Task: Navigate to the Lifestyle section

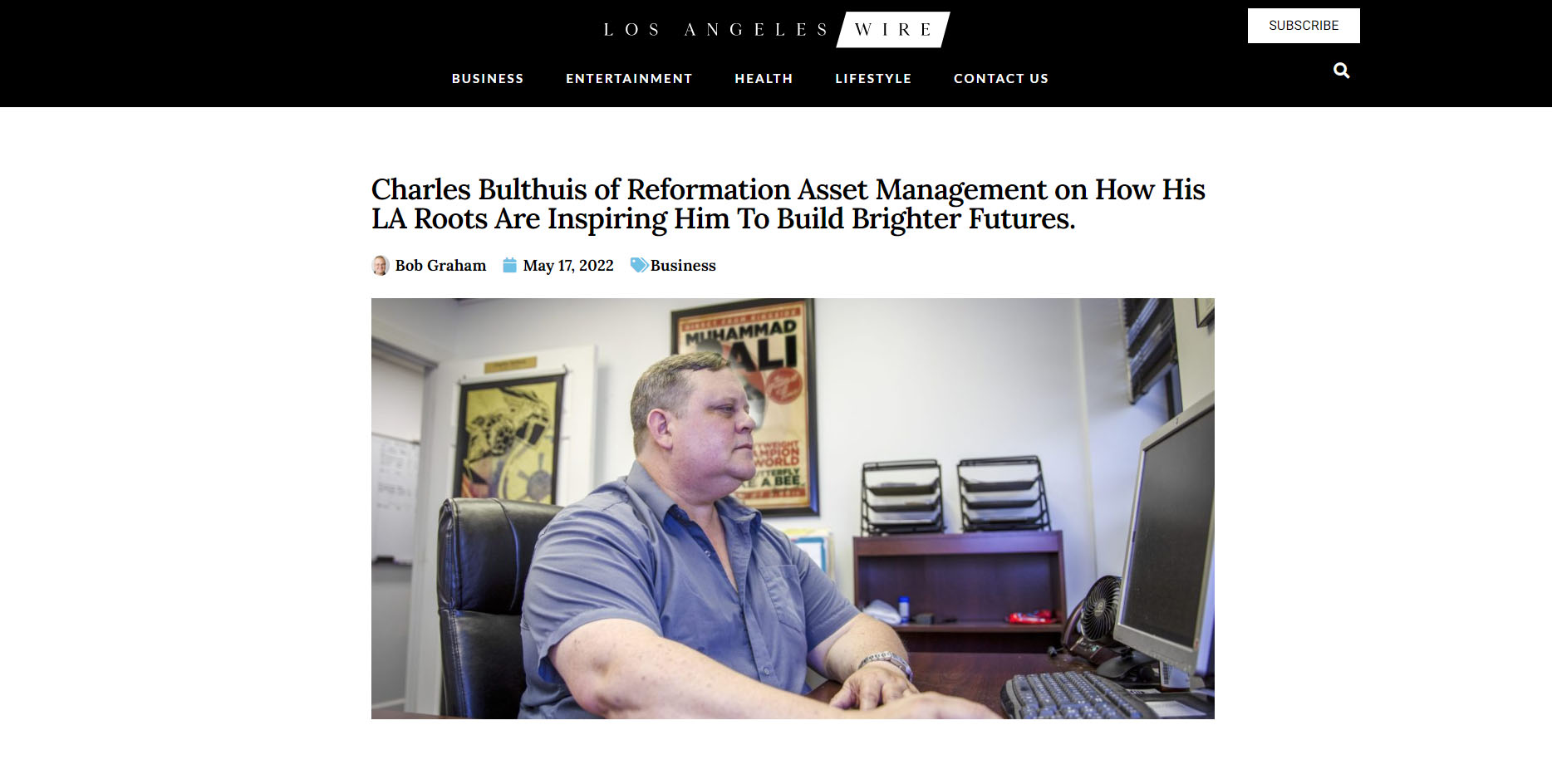Action: (x=873, y=78)
